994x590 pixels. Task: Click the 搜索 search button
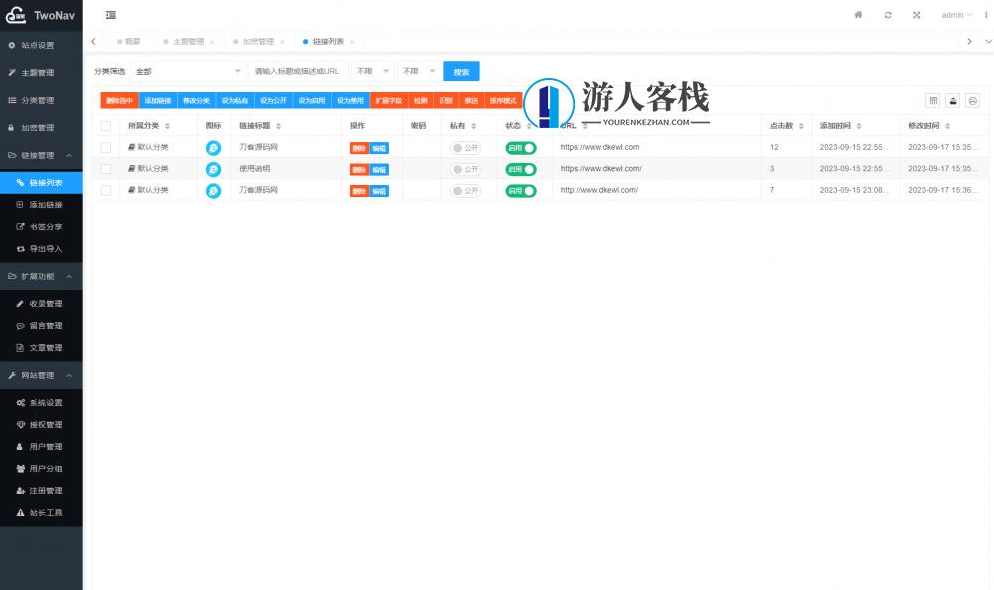pyautogui.click(x=461, y=71)
